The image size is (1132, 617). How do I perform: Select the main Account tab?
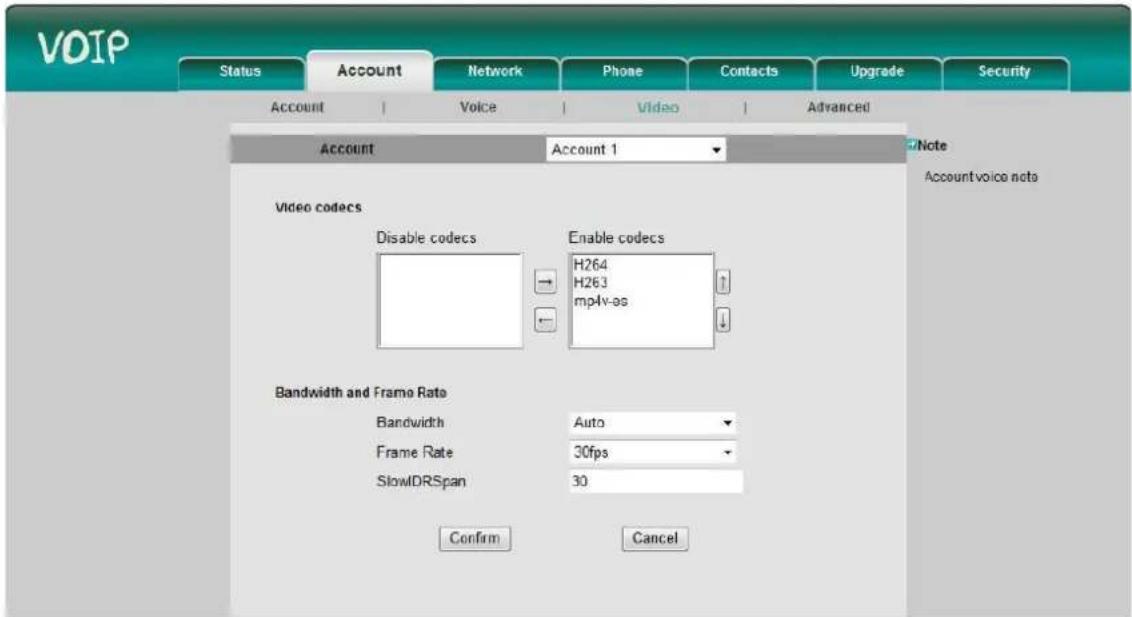(x=370, y=71)
